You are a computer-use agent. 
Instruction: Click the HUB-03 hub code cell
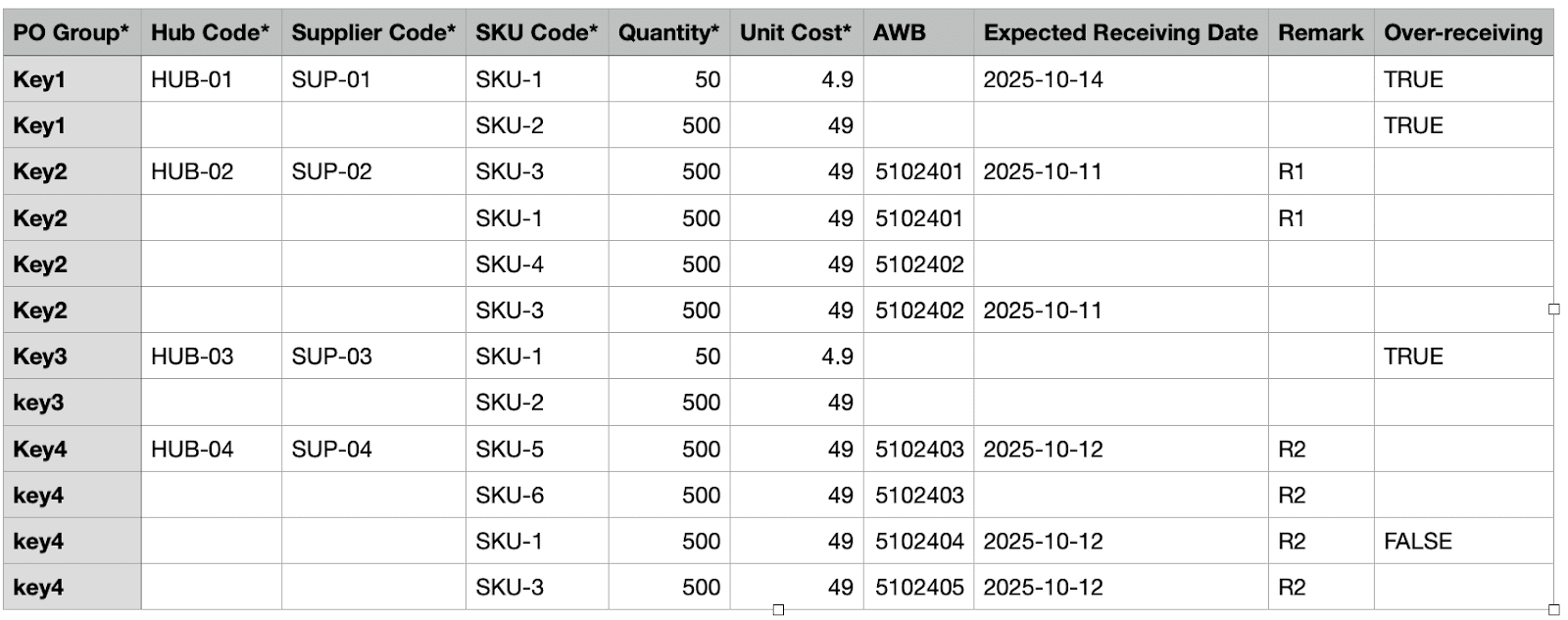click(x=192, y=357)
